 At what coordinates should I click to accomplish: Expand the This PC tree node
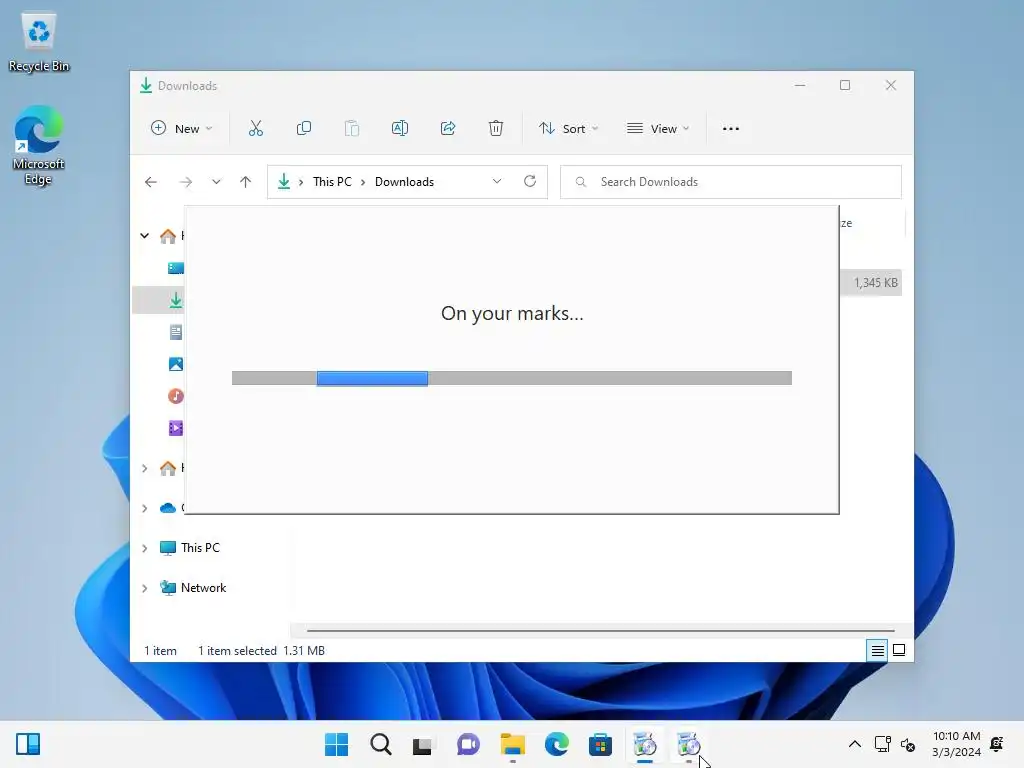click(x=145, y=549)
